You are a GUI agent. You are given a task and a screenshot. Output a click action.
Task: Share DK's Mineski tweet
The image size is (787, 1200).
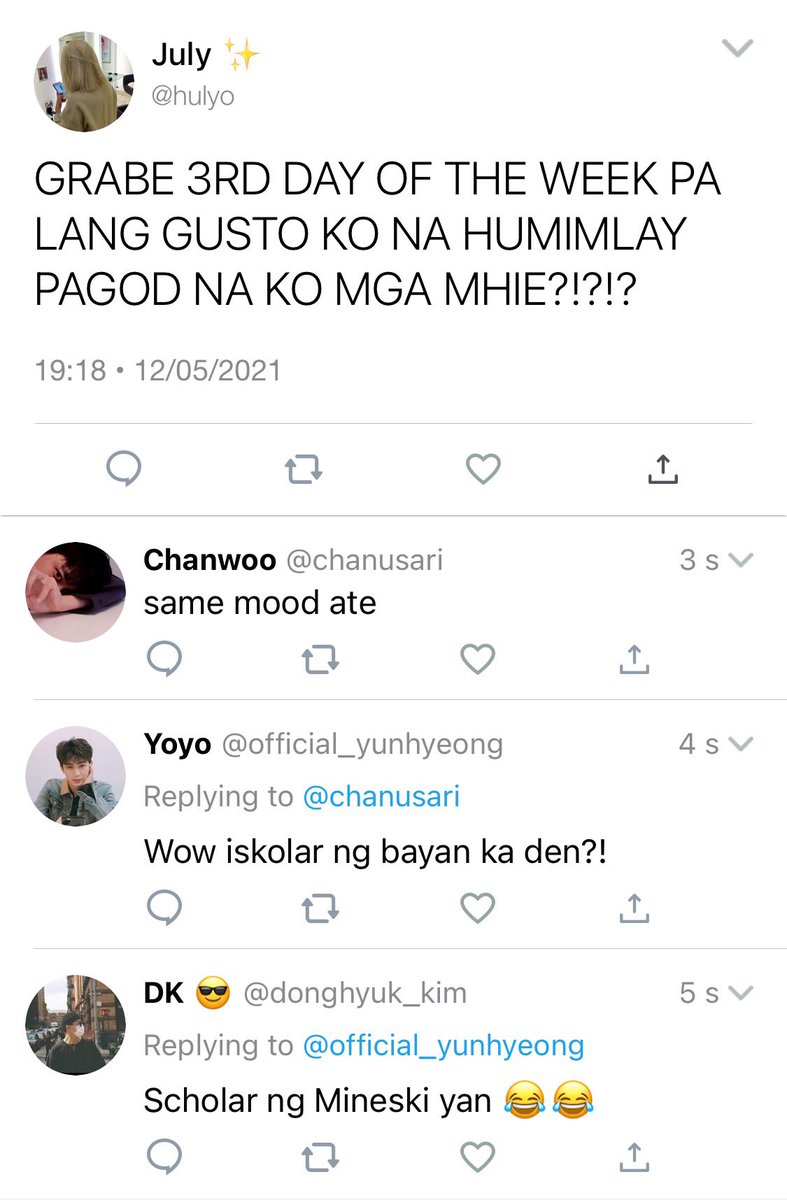(635, 1157)
